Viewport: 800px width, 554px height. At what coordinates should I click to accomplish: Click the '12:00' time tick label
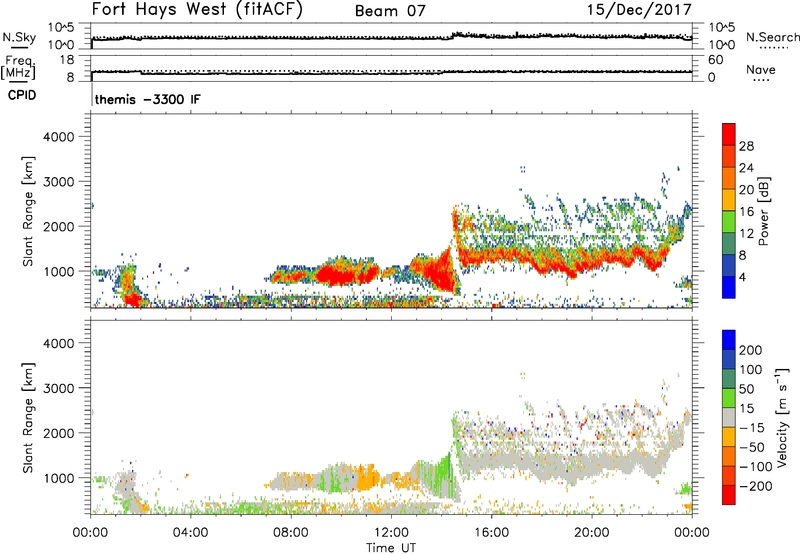click(x=391, y=533)
